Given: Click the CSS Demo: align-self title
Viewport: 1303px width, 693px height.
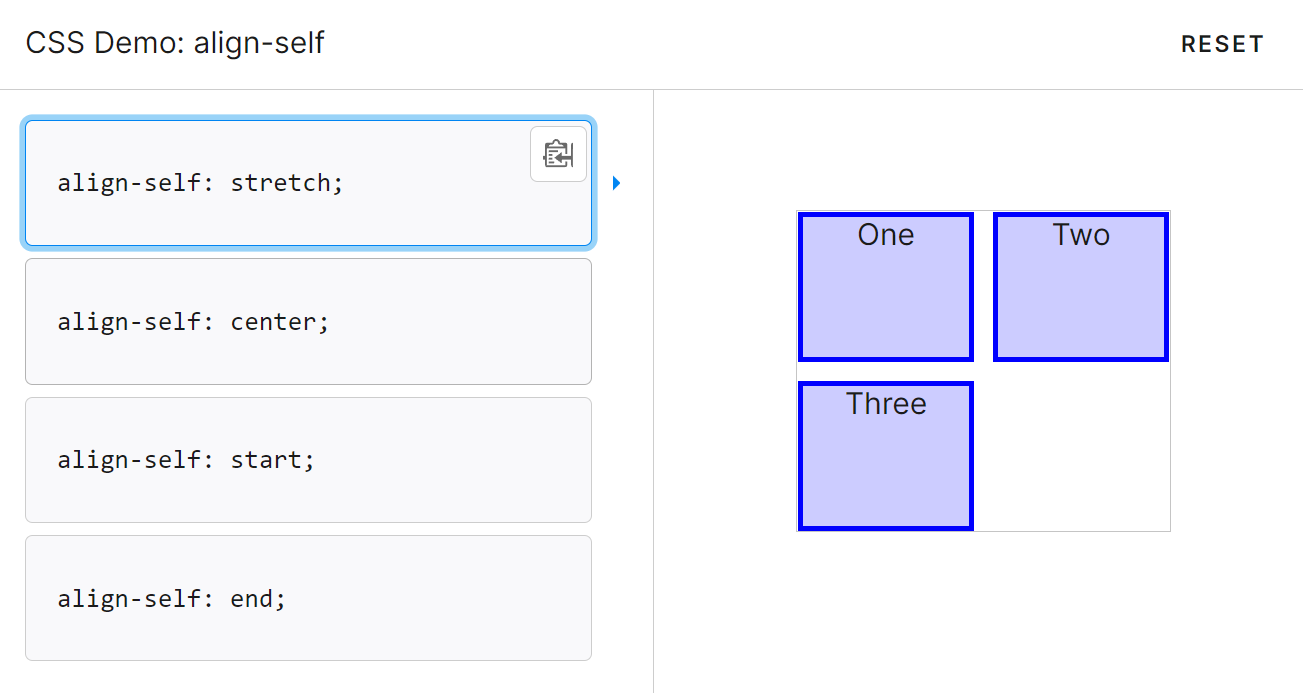Looking at the screenshot, I should [175, 43].
